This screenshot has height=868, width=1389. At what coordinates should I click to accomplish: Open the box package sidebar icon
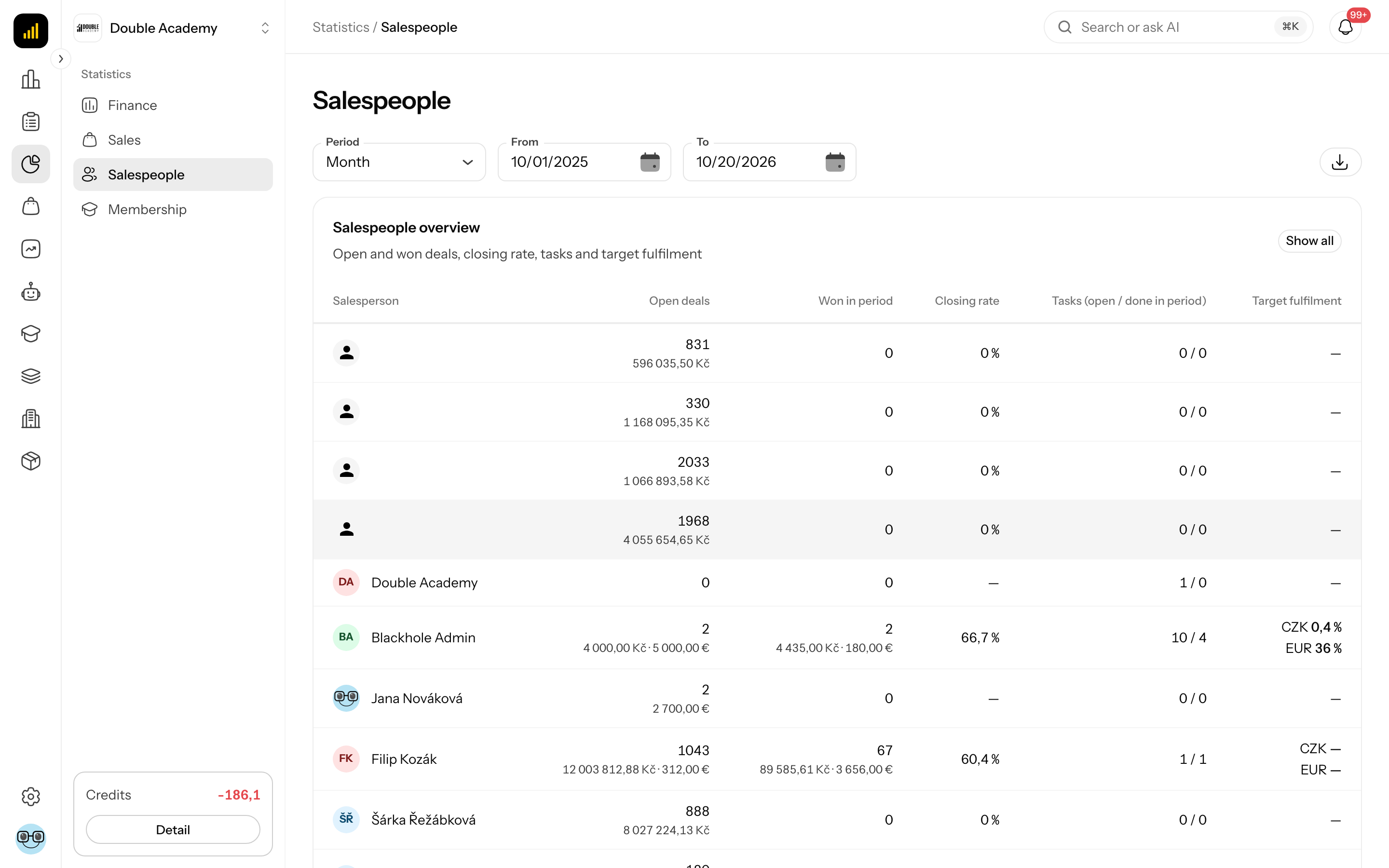(x=30, y=461)
